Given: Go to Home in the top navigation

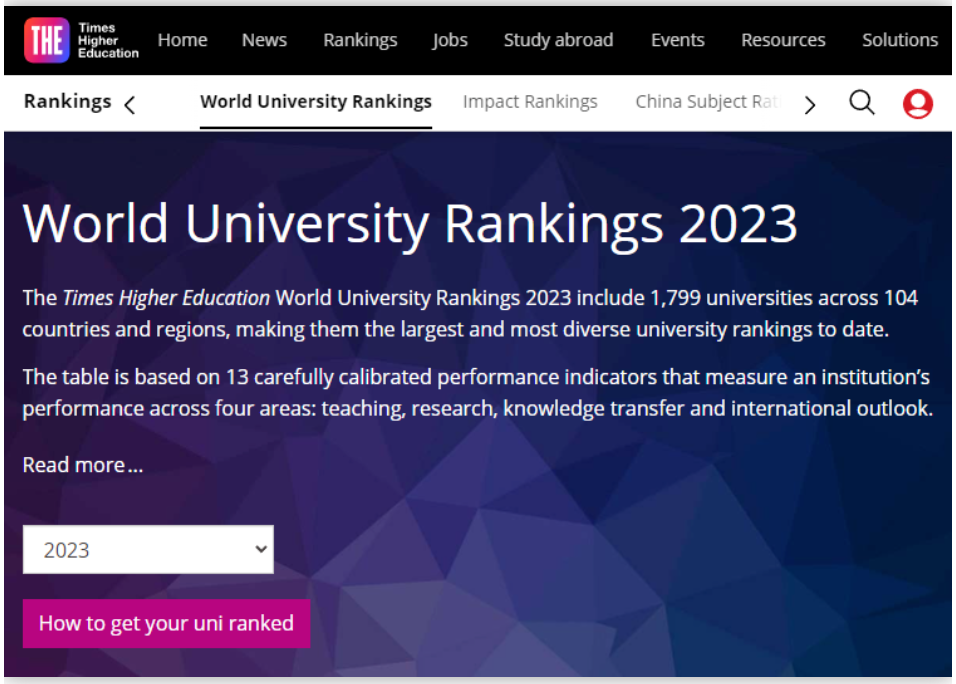Looking at the screenshot, I should point(182,40).
